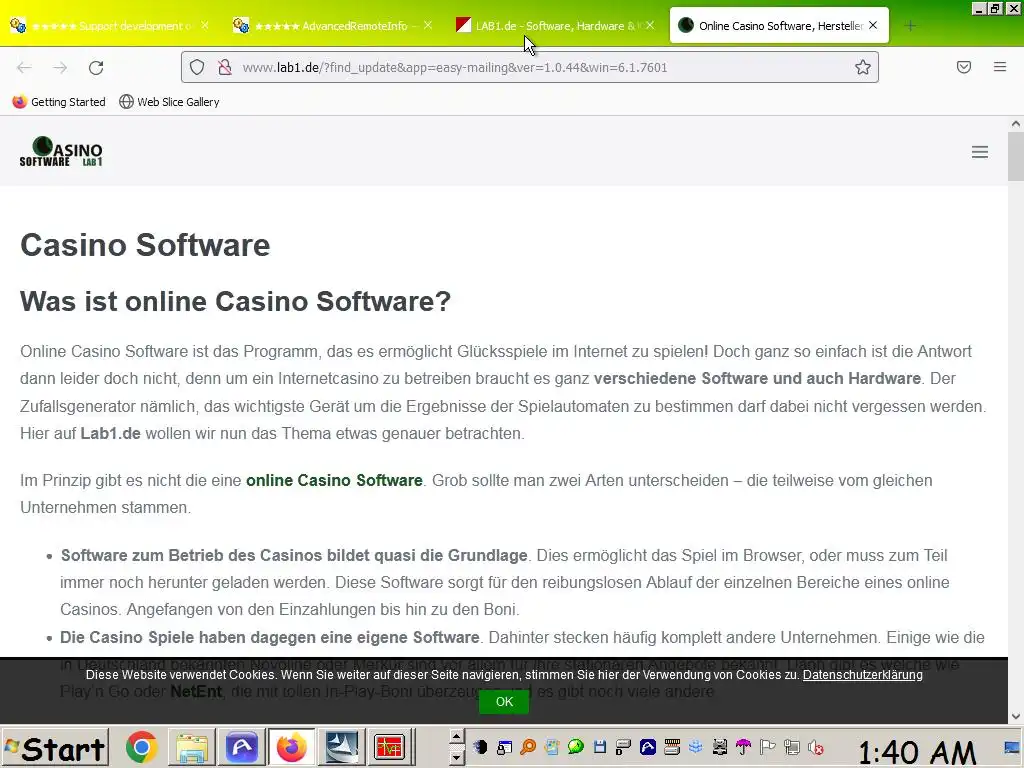Close the Support development tab
This screenshot has height=768, width=1024.
pyautogui.click(x=205, y=25)
